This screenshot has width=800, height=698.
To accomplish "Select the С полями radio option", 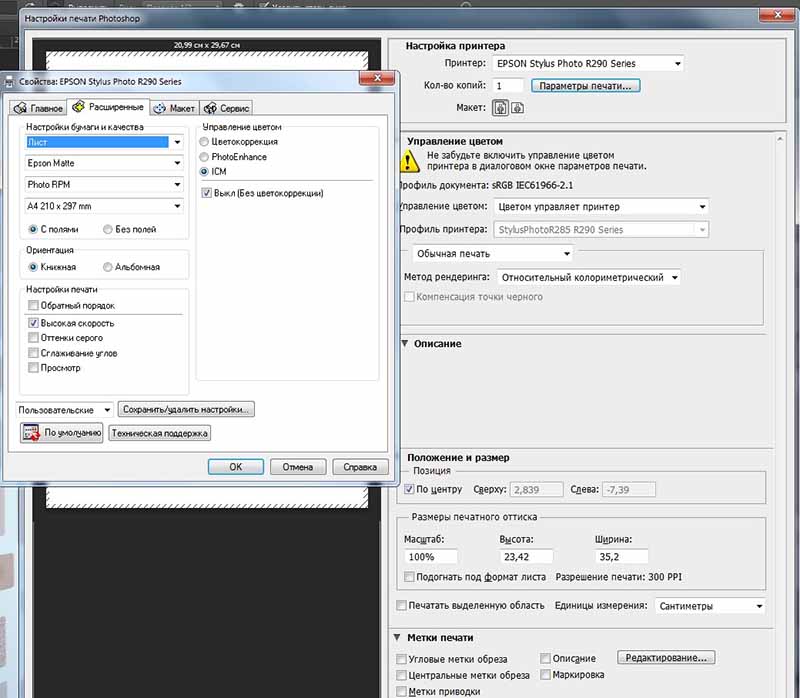I will coord(33,230).
